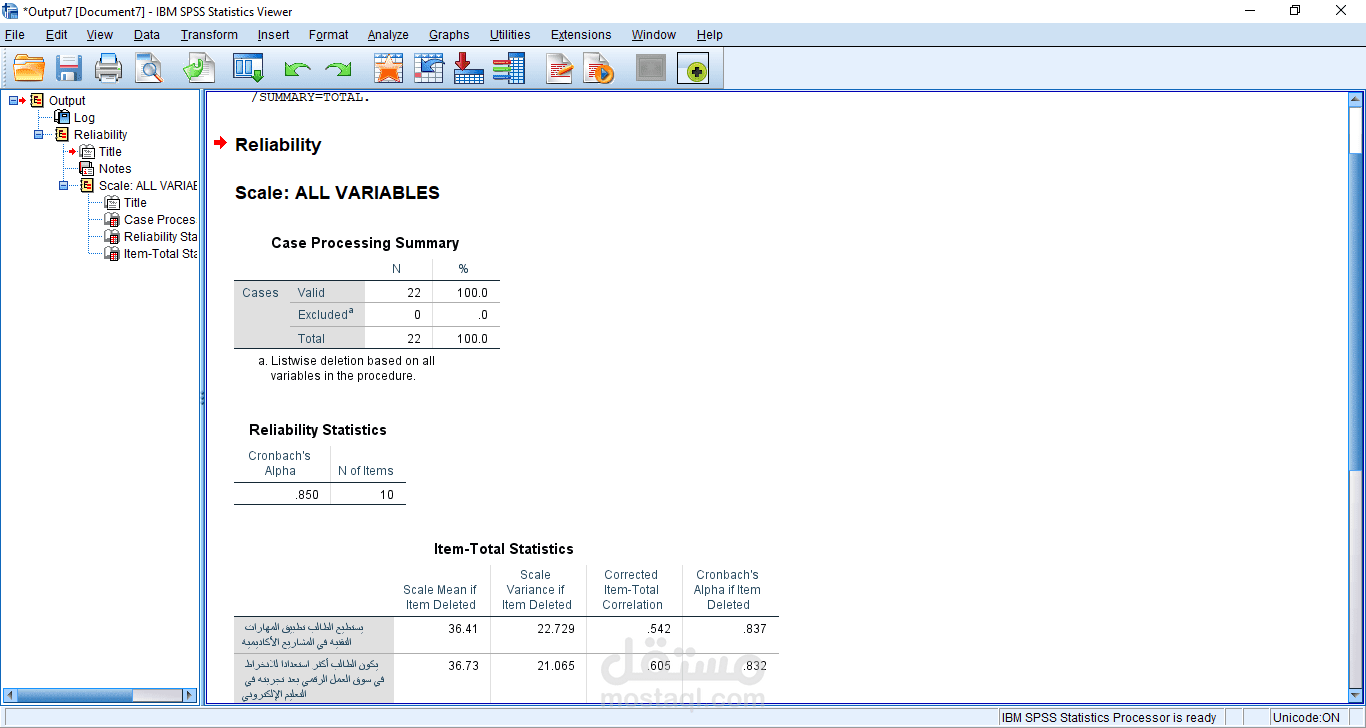Click the Open file folder icon

pos(29,69)
